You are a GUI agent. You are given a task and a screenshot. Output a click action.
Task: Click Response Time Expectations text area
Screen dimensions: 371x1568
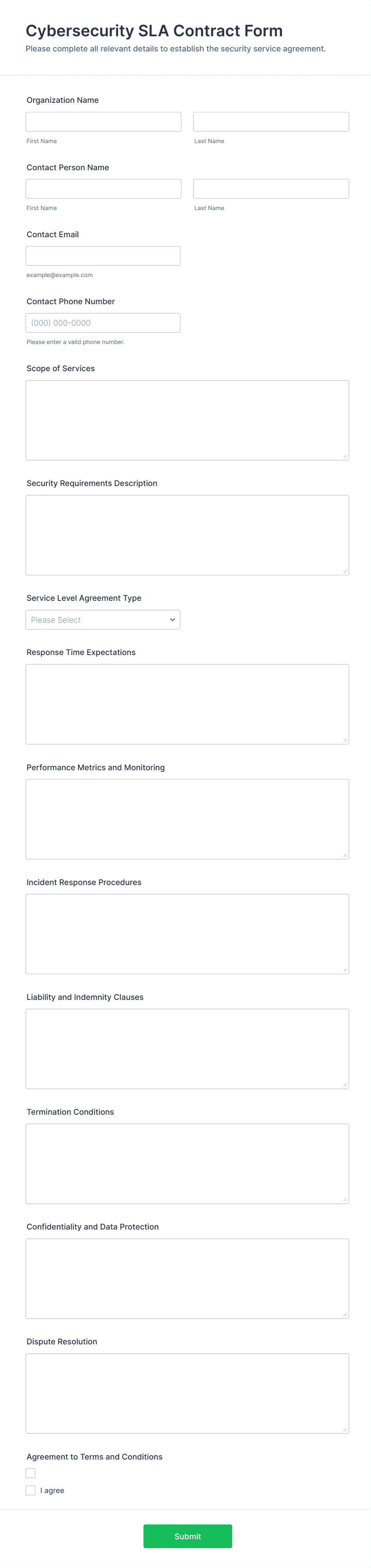(x=187, y=704)
